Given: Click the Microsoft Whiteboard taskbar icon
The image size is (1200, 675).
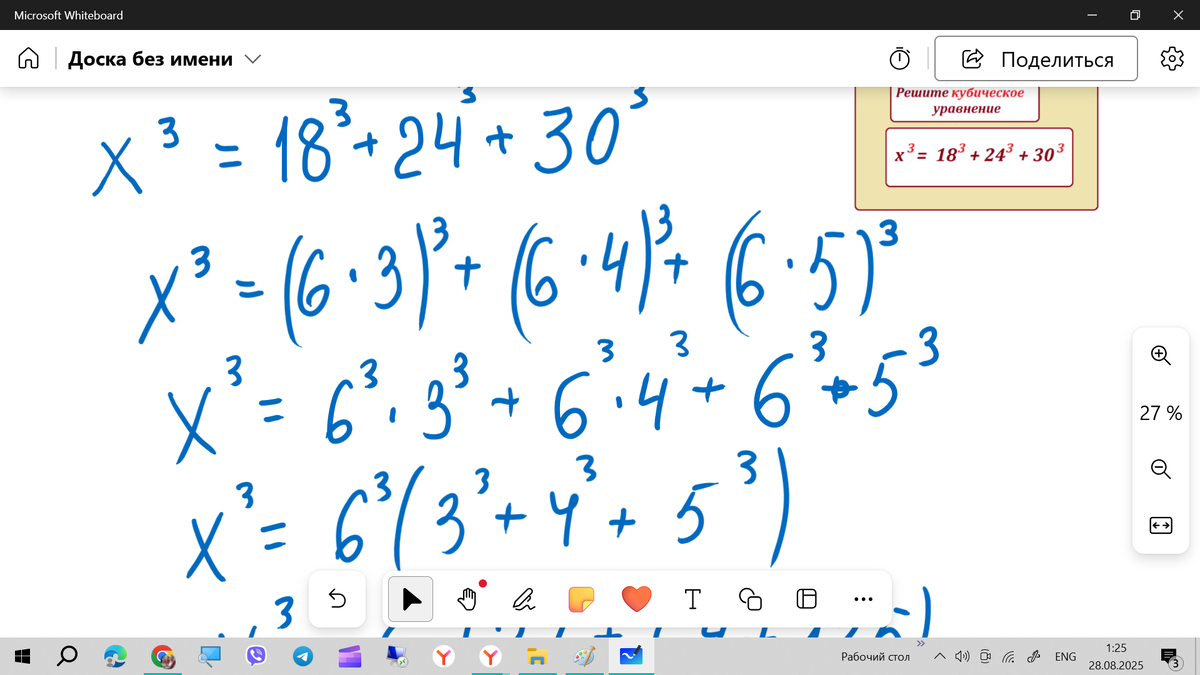Looking at the screenshot, I should pyautogui.click(x=631, y=656).
